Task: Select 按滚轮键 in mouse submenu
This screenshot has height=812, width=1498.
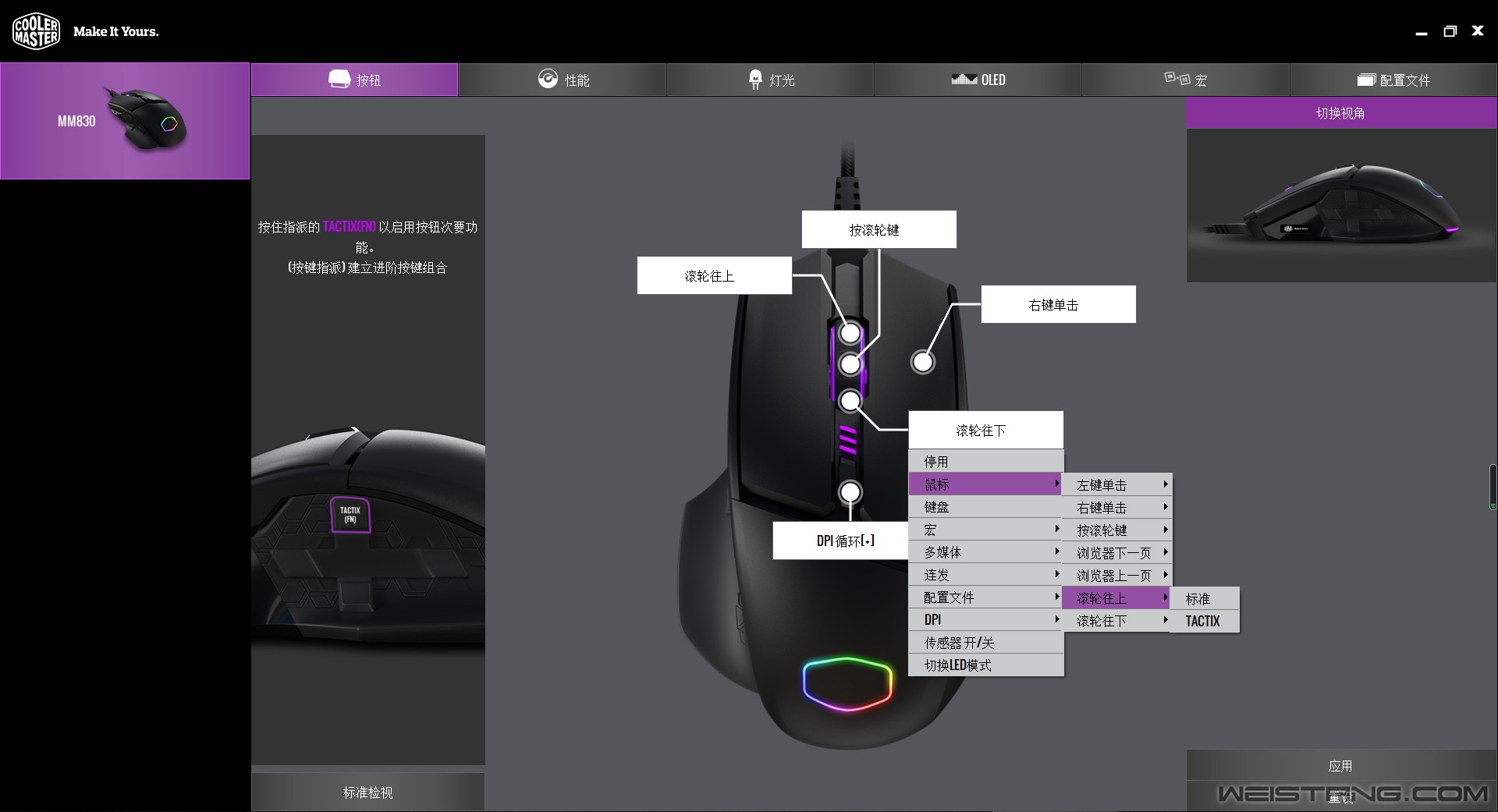Action: 1117,530
